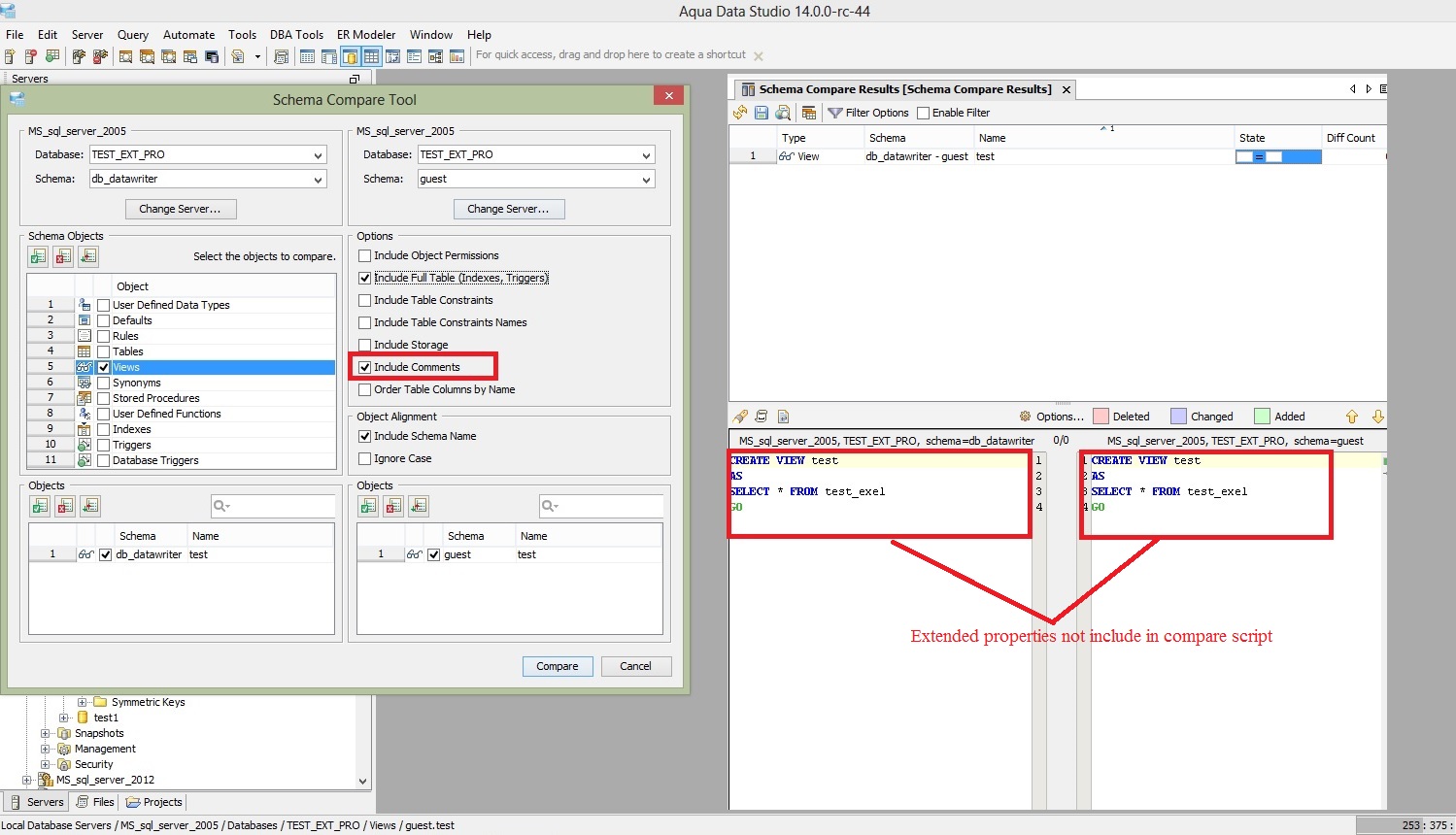This screenshot has width=1456, height=835.
Task: Click the script icon in diff toolbar
Action: [762, 417]
